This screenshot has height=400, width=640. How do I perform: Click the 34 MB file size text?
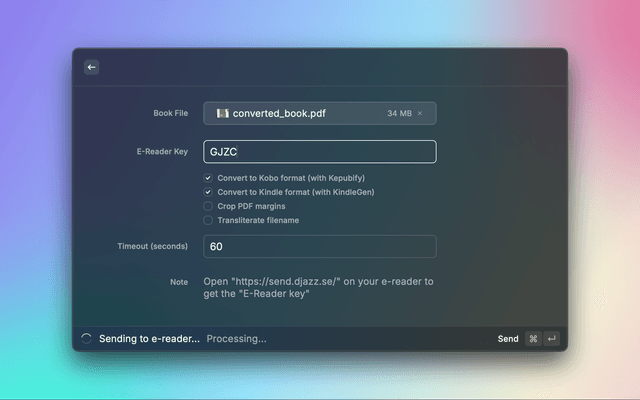399,114
